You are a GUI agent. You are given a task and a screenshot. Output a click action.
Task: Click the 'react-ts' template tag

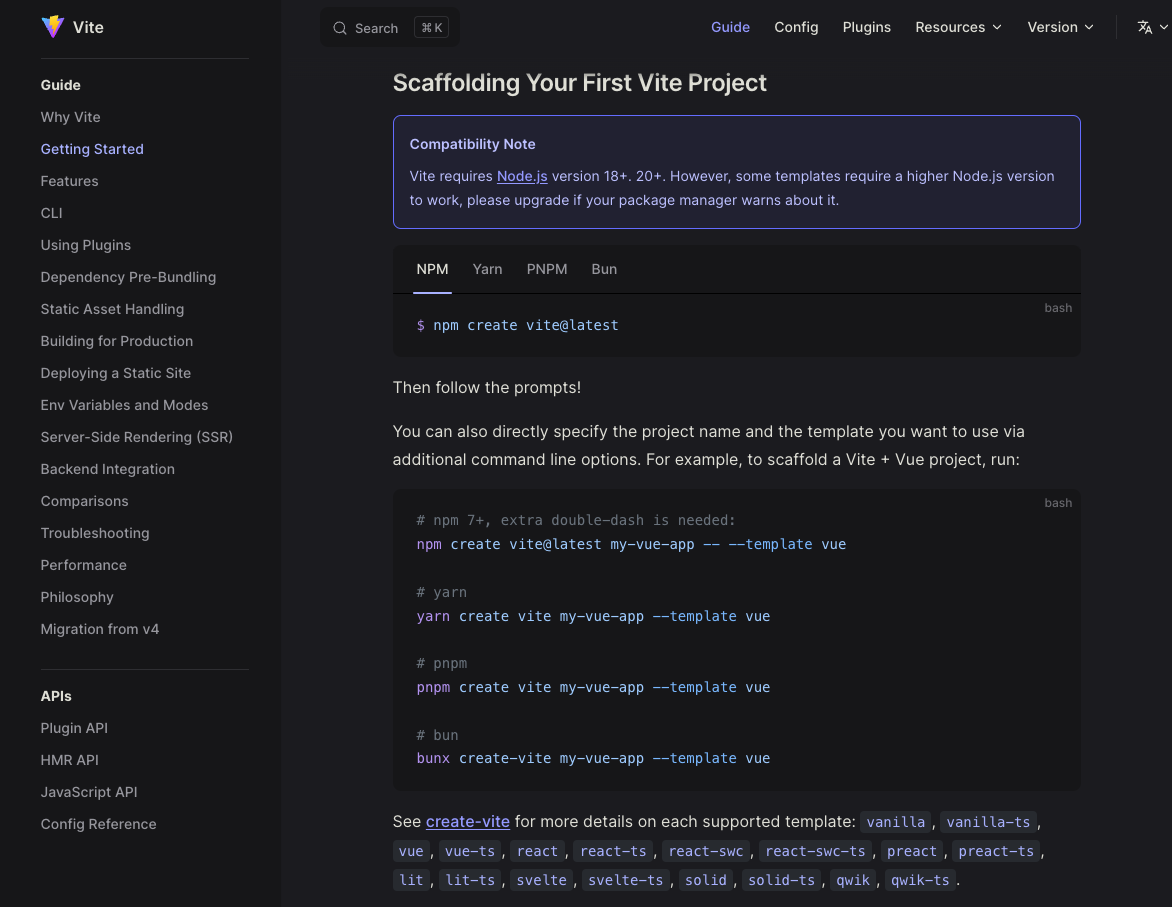(x=613, y=851)
